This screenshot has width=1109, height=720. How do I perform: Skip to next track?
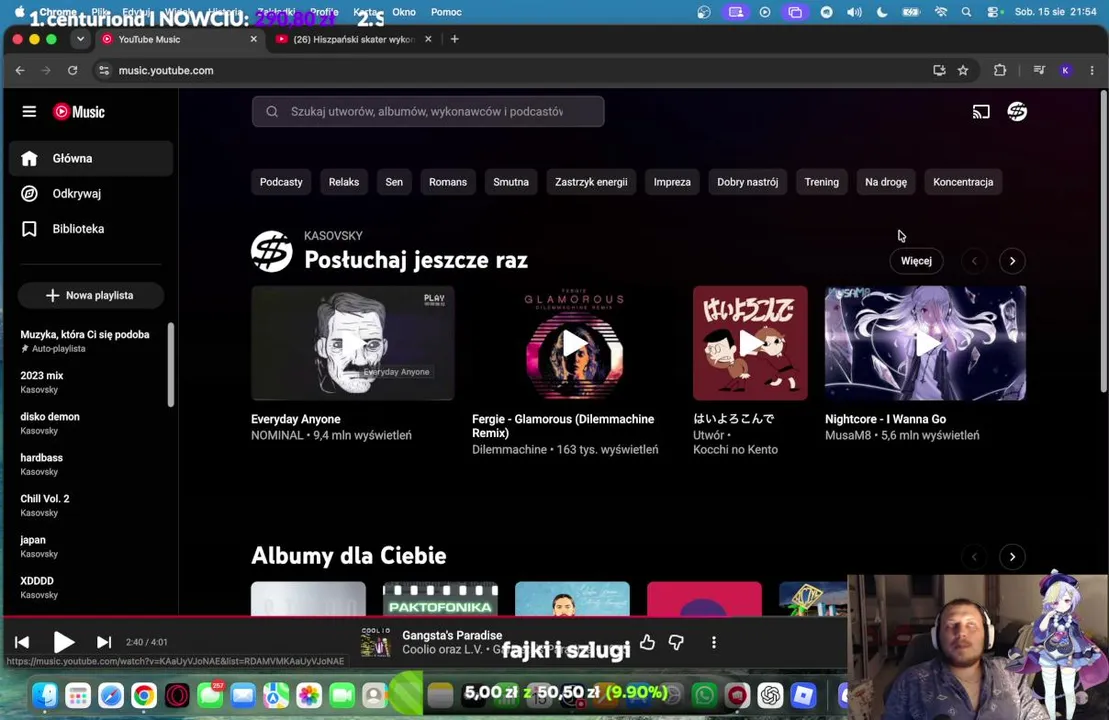(x=104, y=642)
